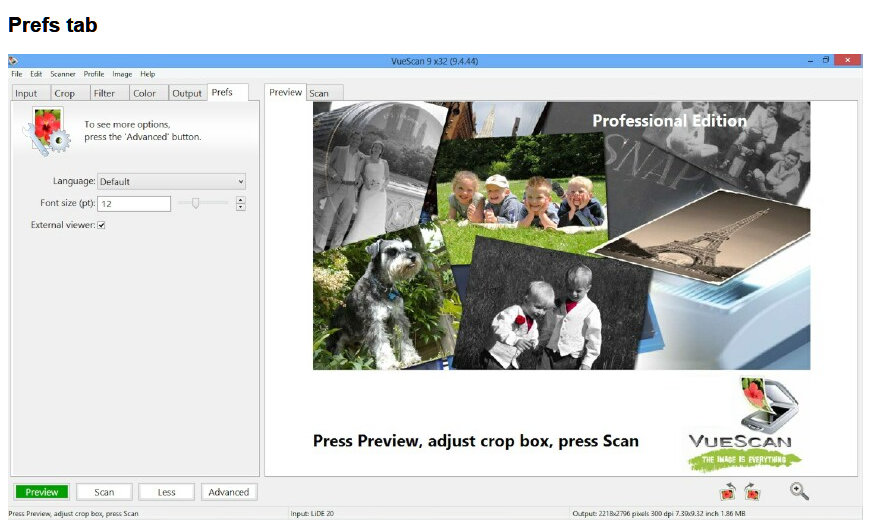Select the Output tab
The height and width of the screenshot is (525, 870).
pyautogui.click(x=186, y=93)
